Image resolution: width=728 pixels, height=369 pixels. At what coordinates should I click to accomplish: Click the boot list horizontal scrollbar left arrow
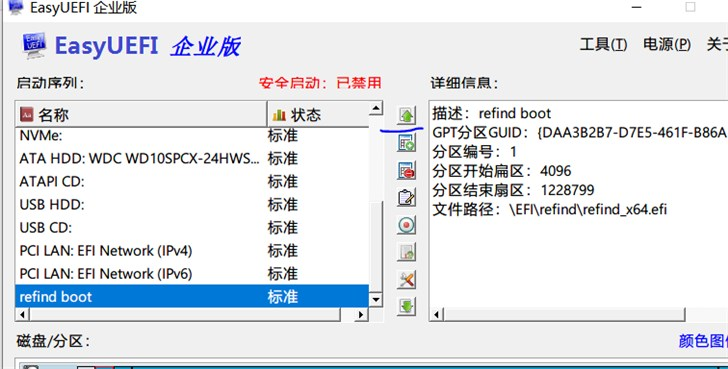22,314
